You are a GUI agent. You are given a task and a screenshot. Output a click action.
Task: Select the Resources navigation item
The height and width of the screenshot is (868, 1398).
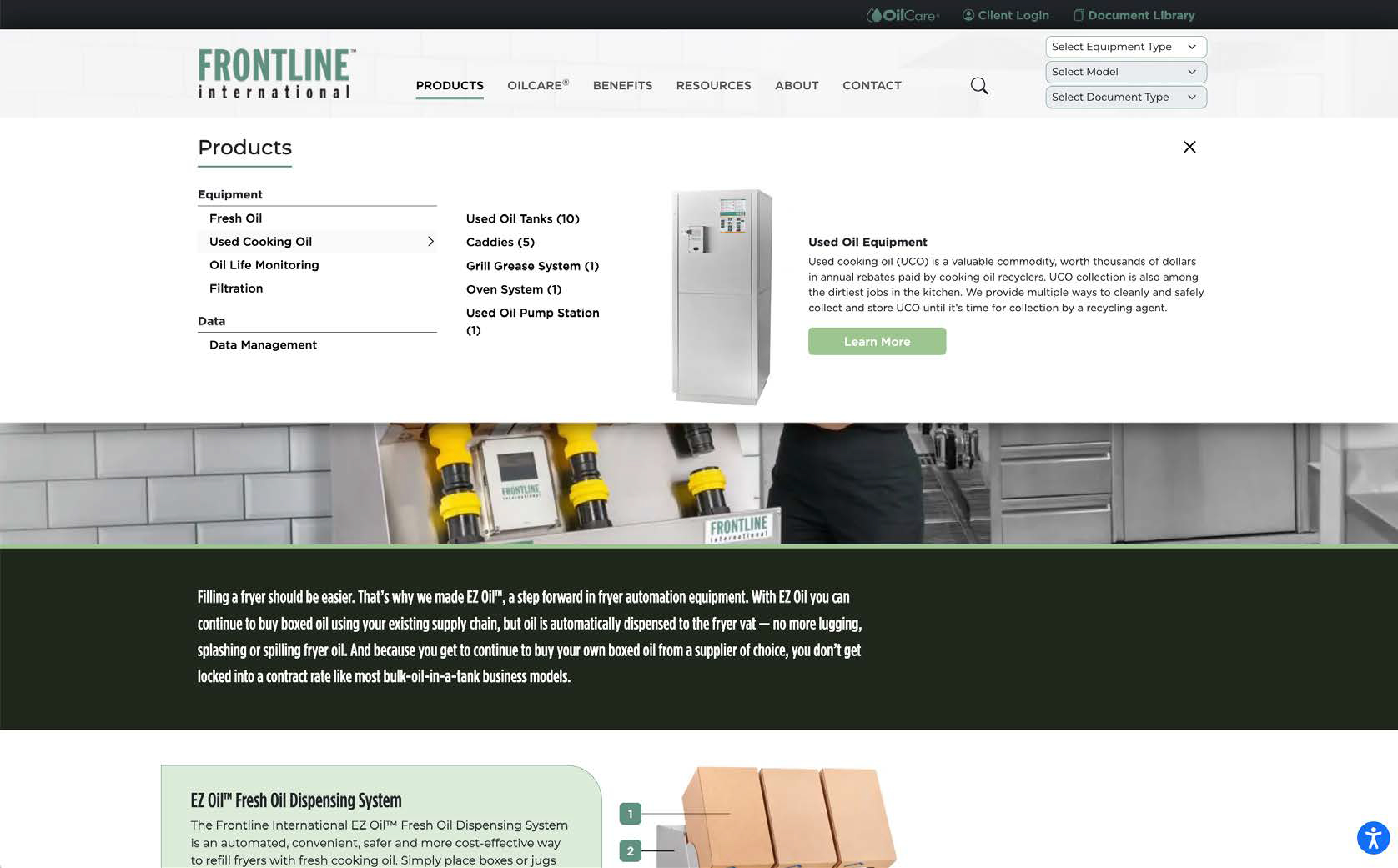click(x=713, y=86)
